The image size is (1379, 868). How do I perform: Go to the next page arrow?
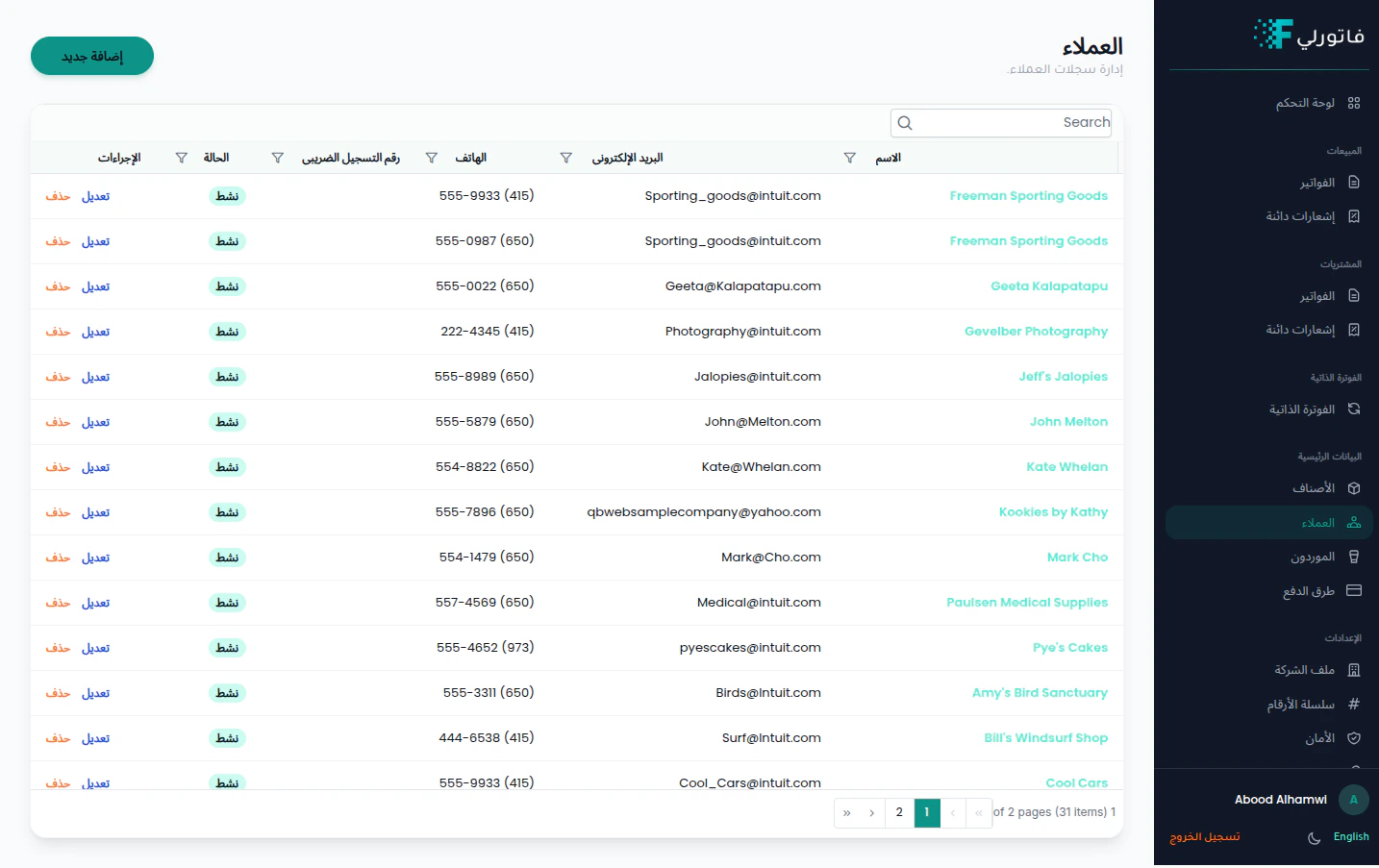(872, 813)
